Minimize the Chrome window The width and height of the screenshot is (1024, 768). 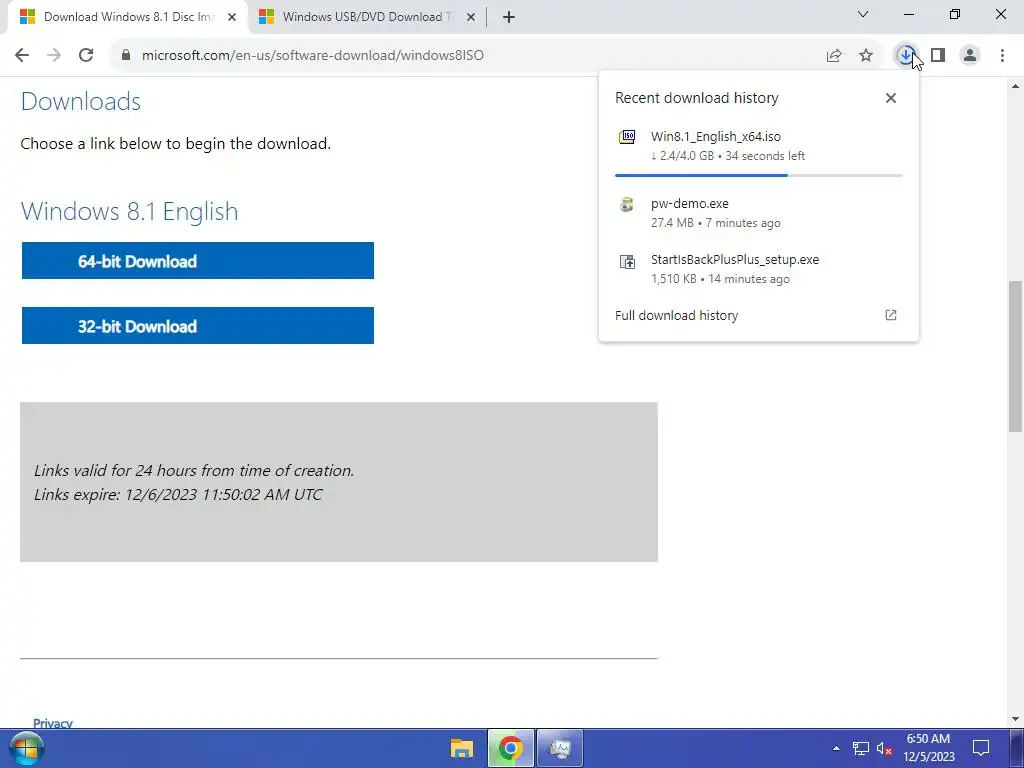coord(909,14)
